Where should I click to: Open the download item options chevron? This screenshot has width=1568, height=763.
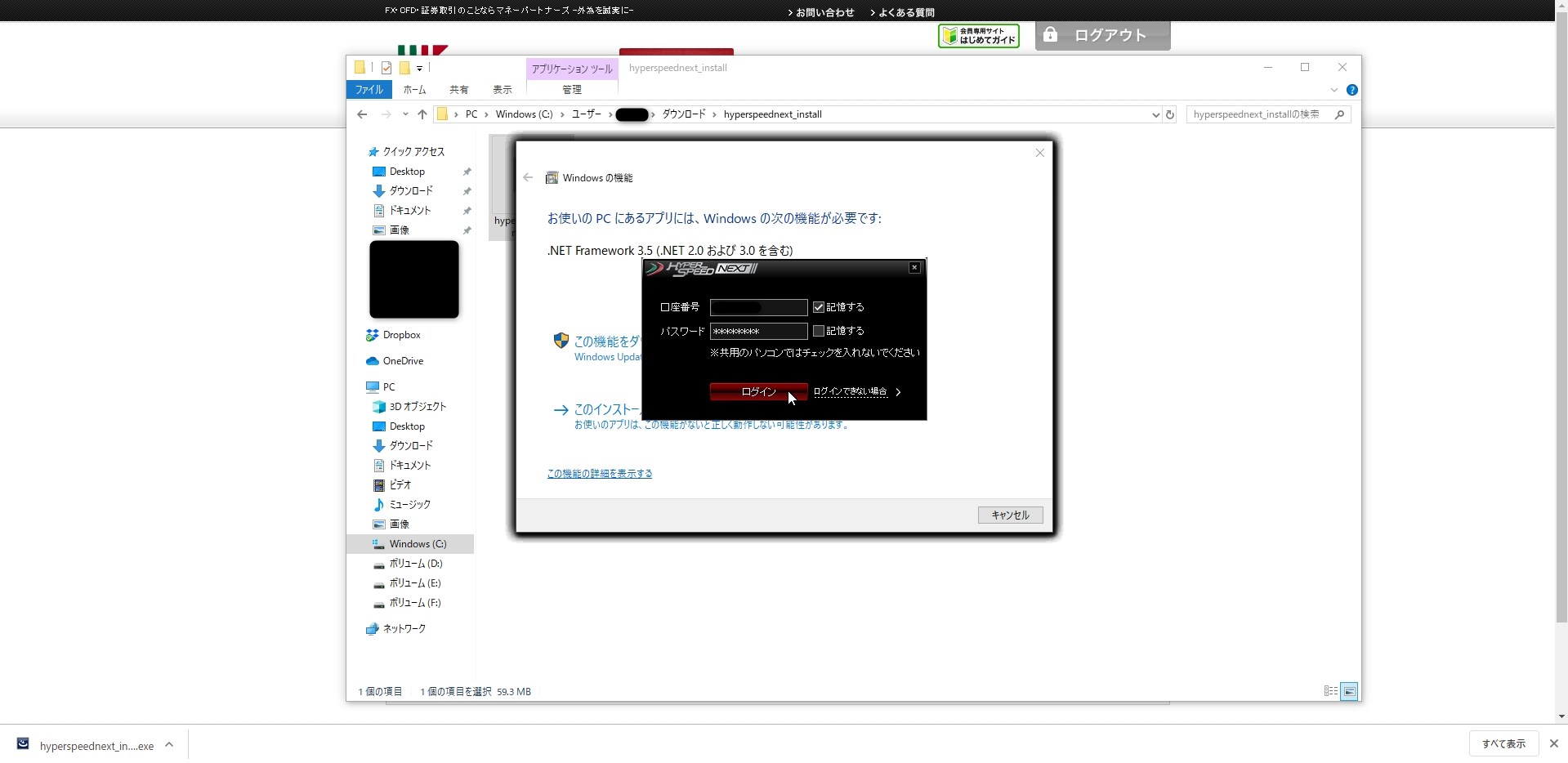[169, 745]
